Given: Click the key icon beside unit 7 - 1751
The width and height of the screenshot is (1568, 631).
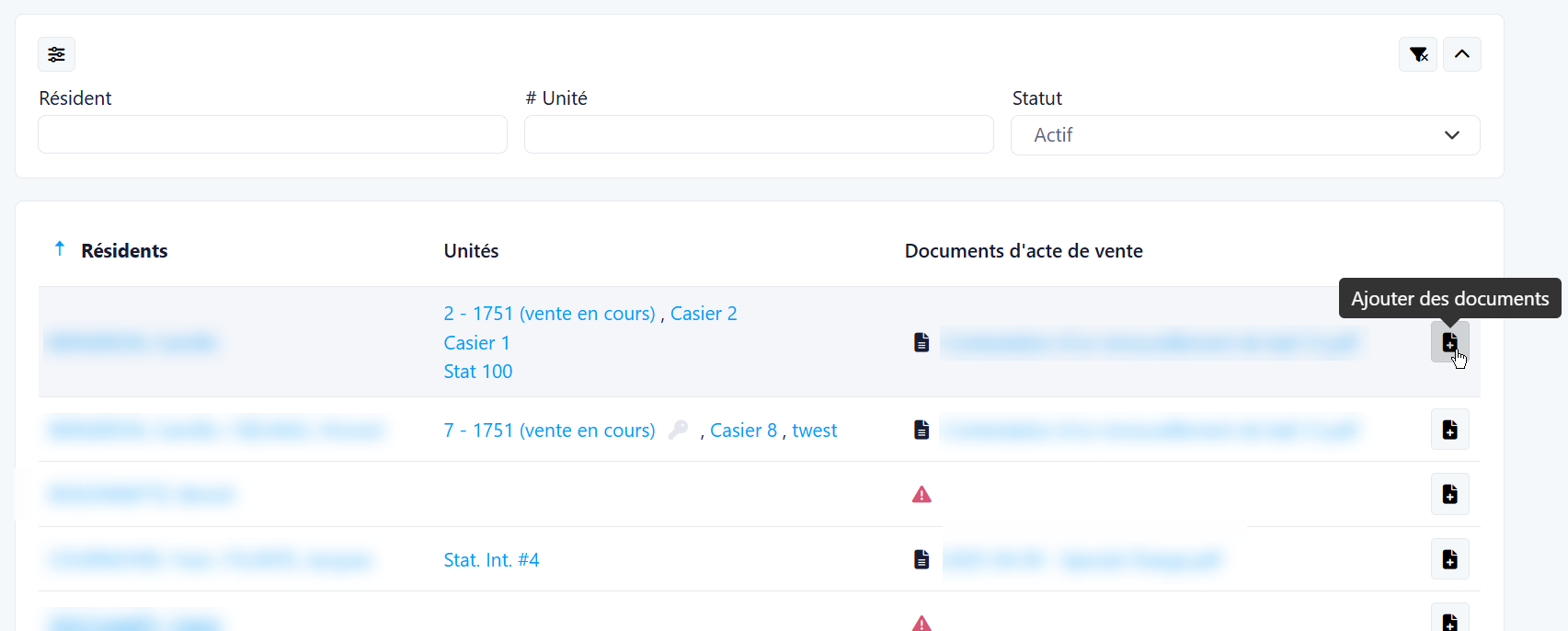Looking at the screenshot, I should coord(678,430).
